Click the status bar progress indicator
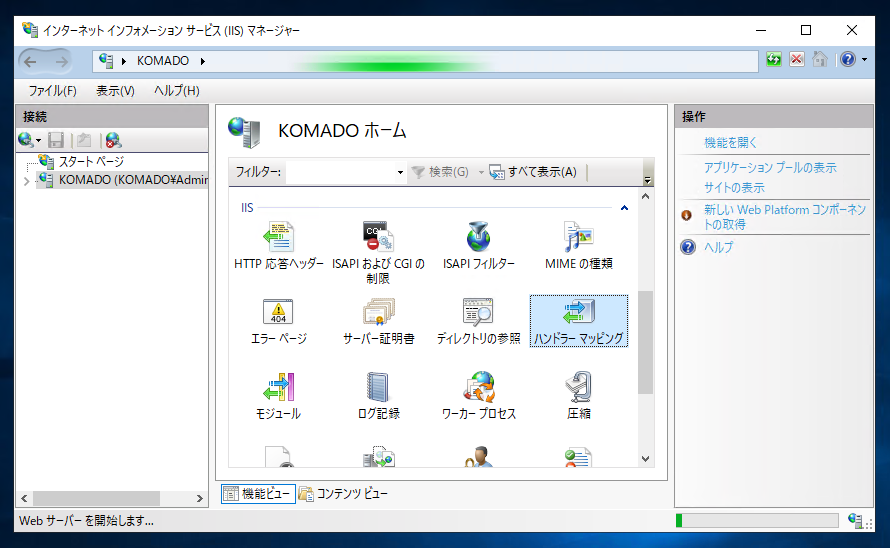This screenshot has width=890, height=548. (x=757, y=520)
